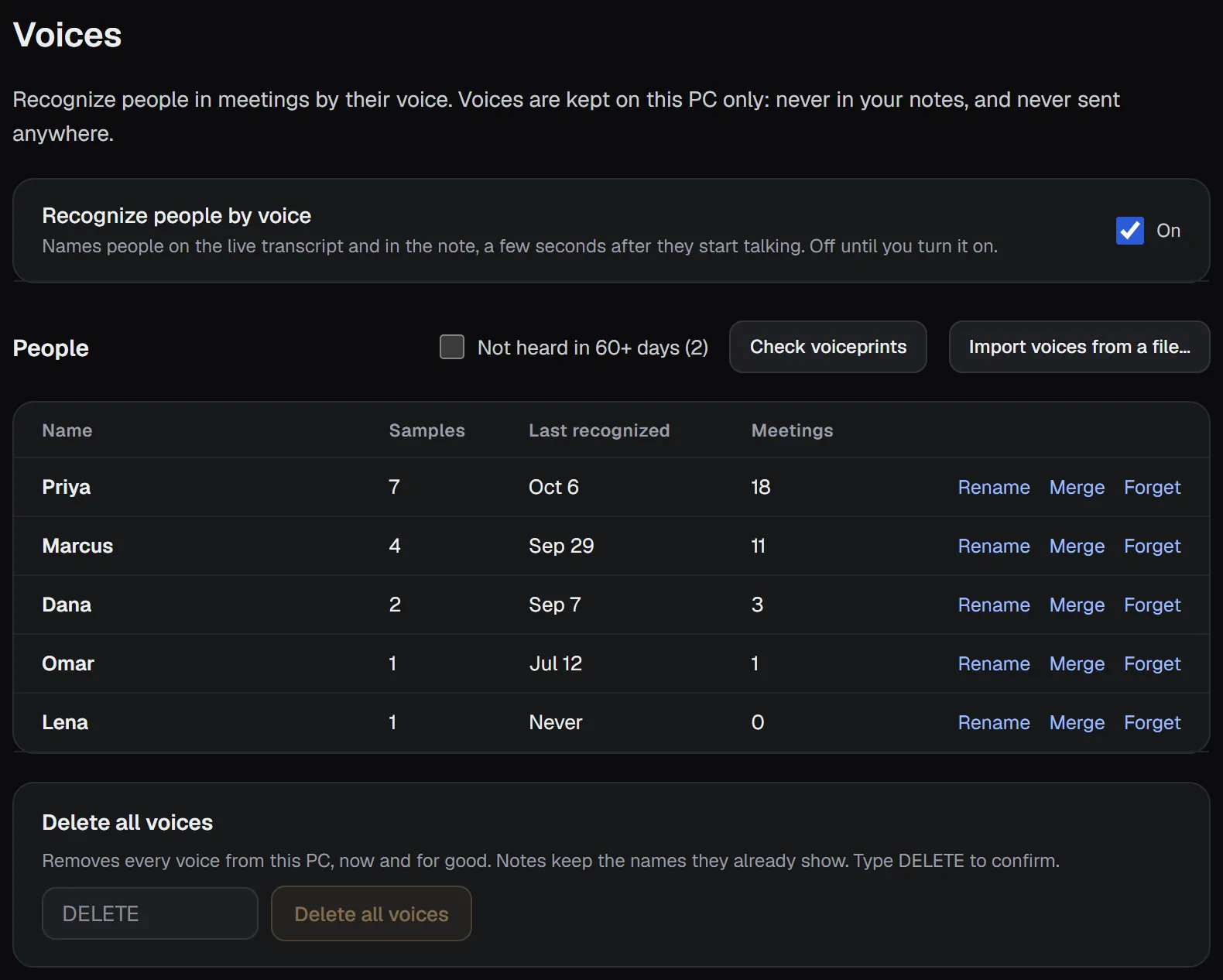Open Import voices from a file

click(x=1080, y=347)
